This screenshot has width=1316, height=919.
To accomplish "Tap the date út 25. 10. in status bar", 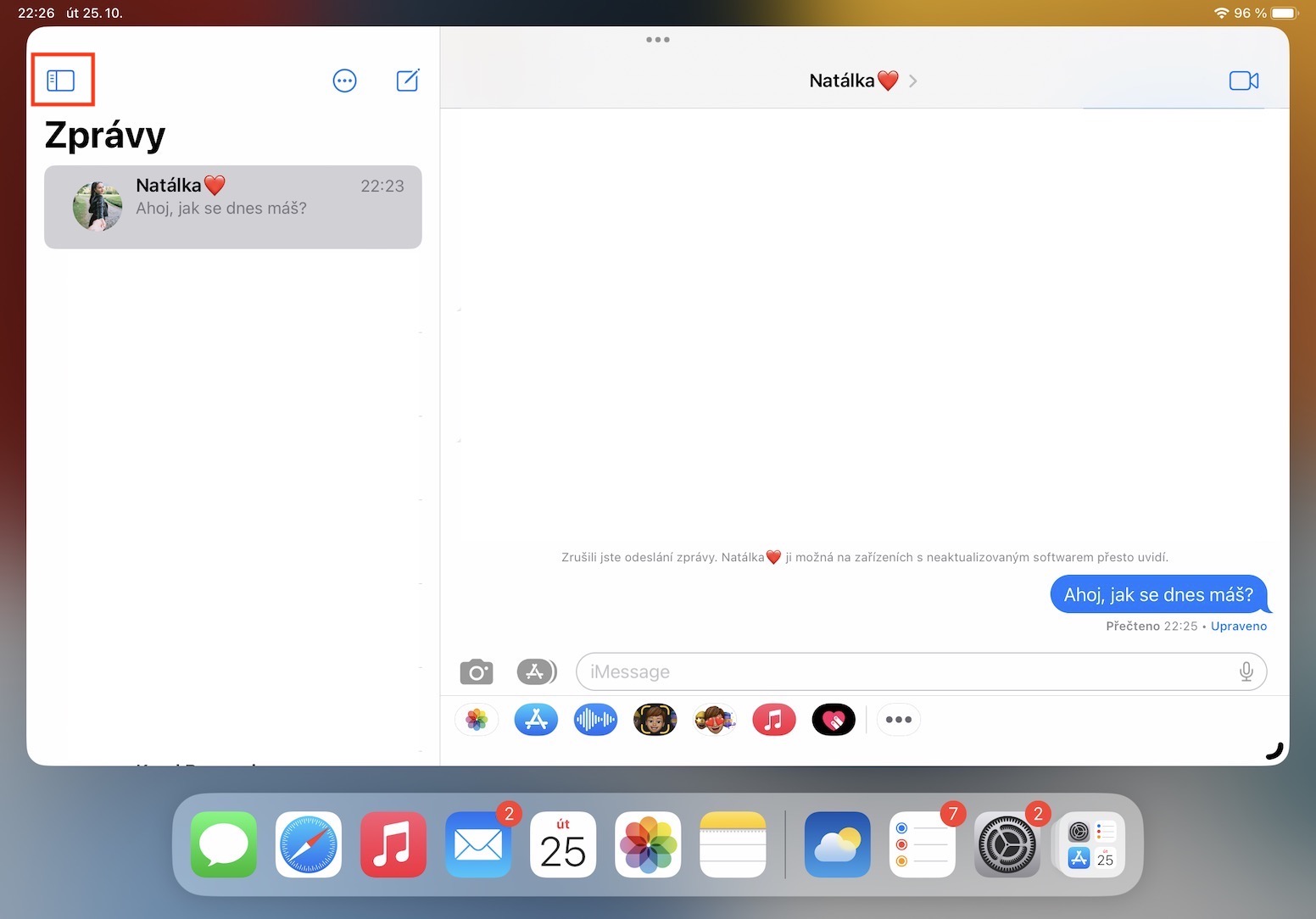I will (x=94, y=13).
